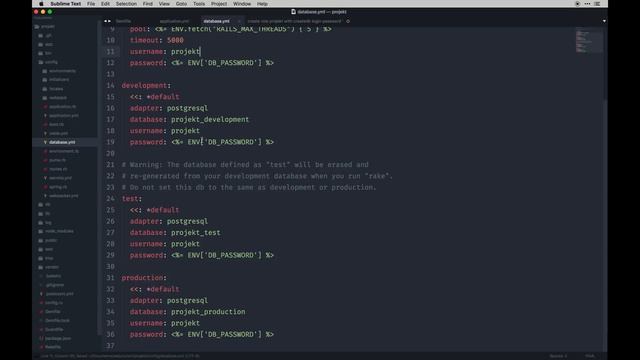The image size is (640, 360).
Task: Close the database.yml tab
Action: (239, 21)
